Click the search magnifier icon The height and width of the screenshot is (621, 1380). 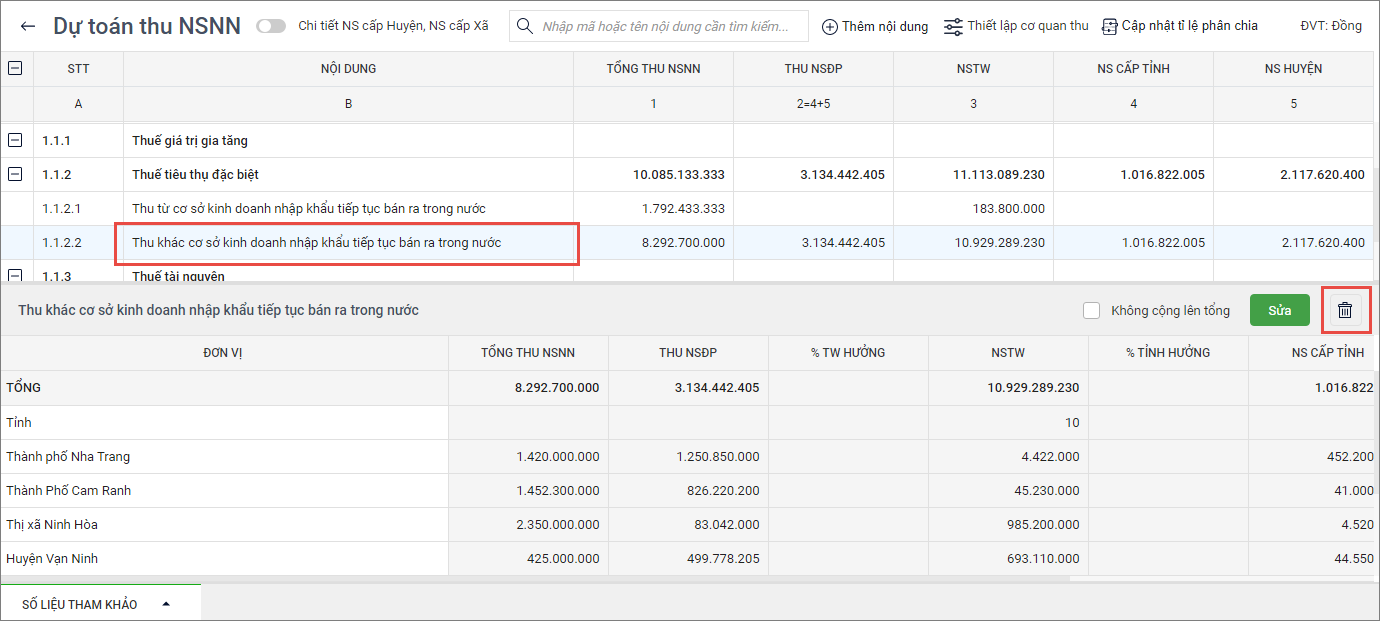click(526, 27)
